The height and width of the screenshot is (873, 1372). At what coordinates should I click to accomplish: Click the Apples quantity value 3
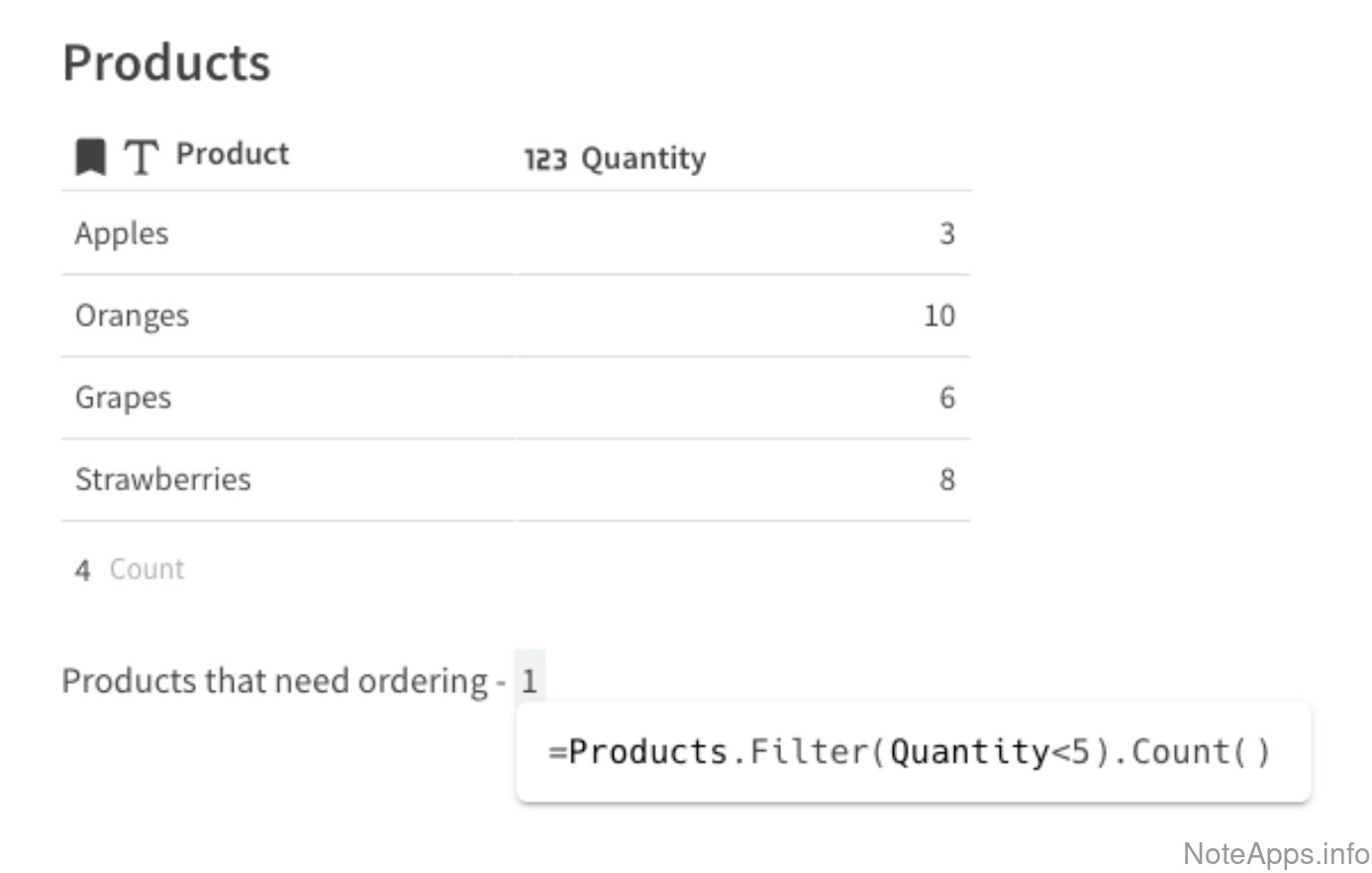[x=946, y=234]
